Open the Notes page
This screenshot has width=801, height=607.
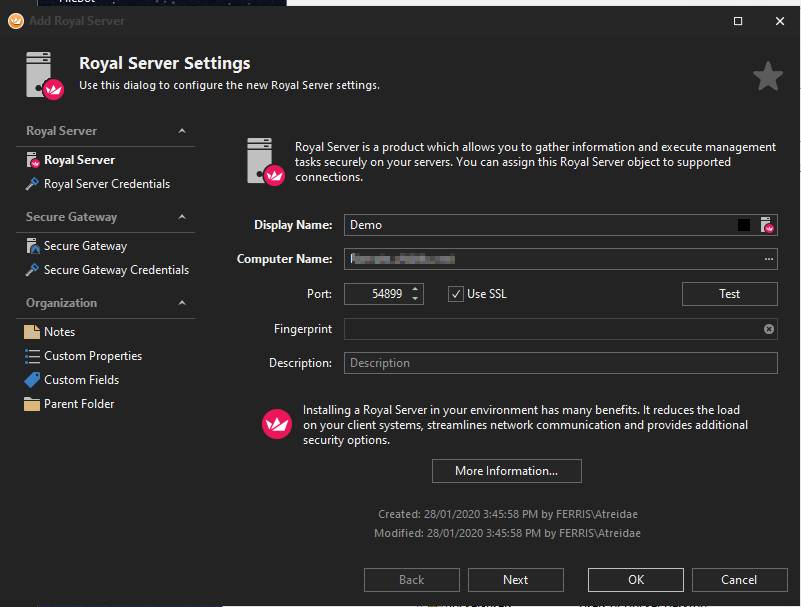[x=59, y=332]
